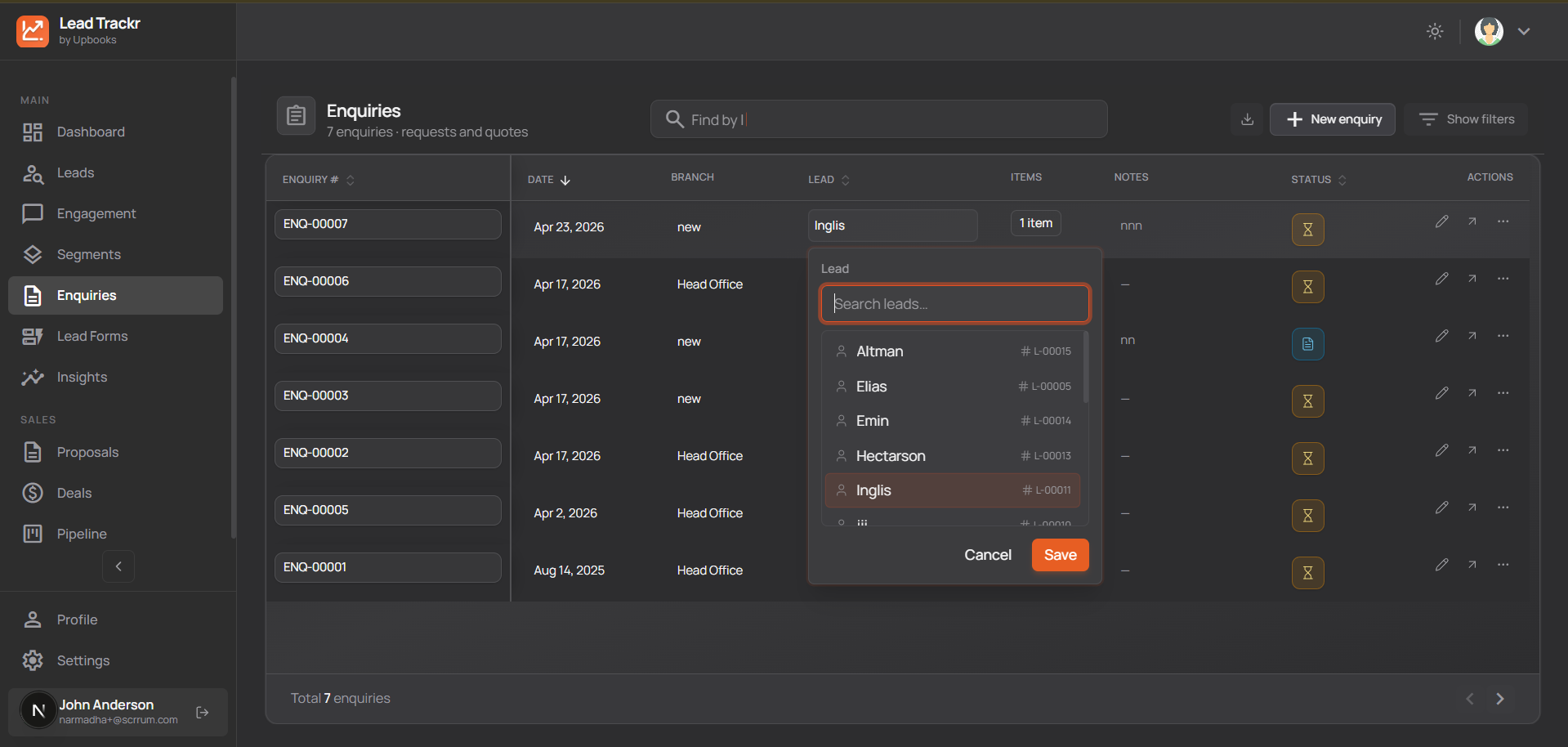The height and width of the screenshot is (747, 1568).
Task: Collapse the sidebar with chevron button
Action: pyautogui.click(x=118, y=566)
